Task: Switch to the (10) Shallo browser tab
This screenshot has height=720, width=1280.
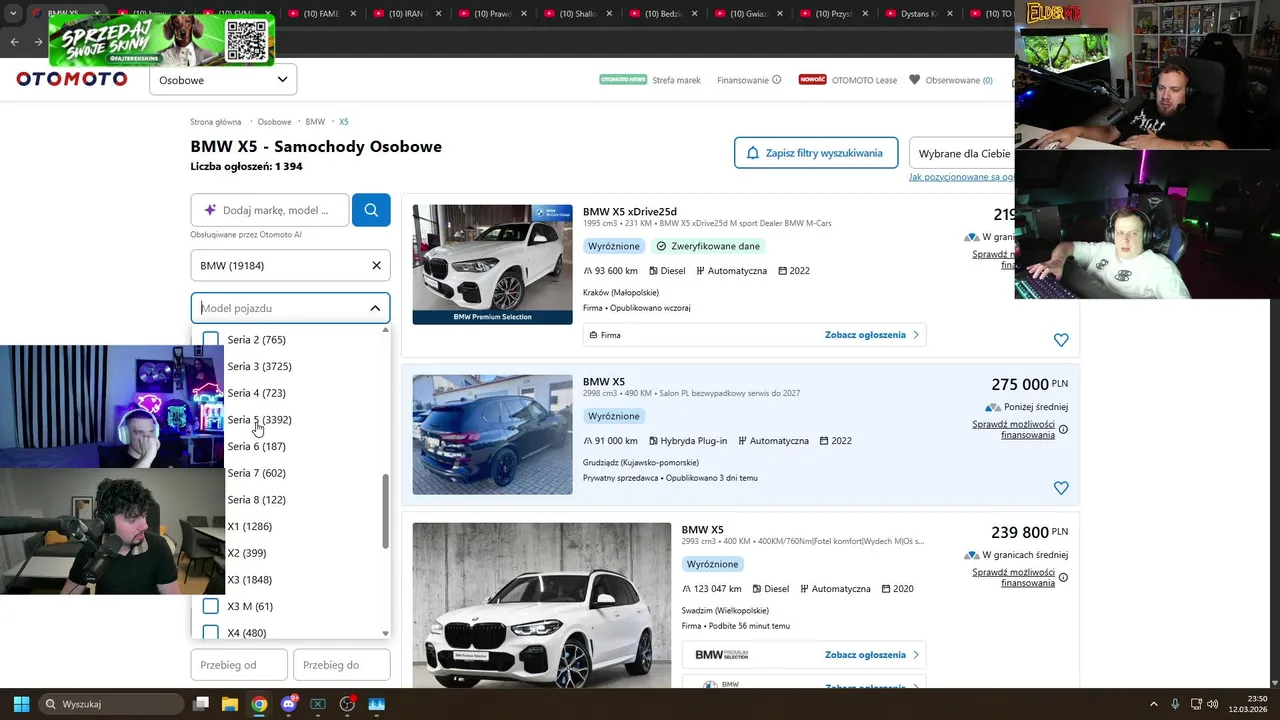Action: tap(577, 14)
